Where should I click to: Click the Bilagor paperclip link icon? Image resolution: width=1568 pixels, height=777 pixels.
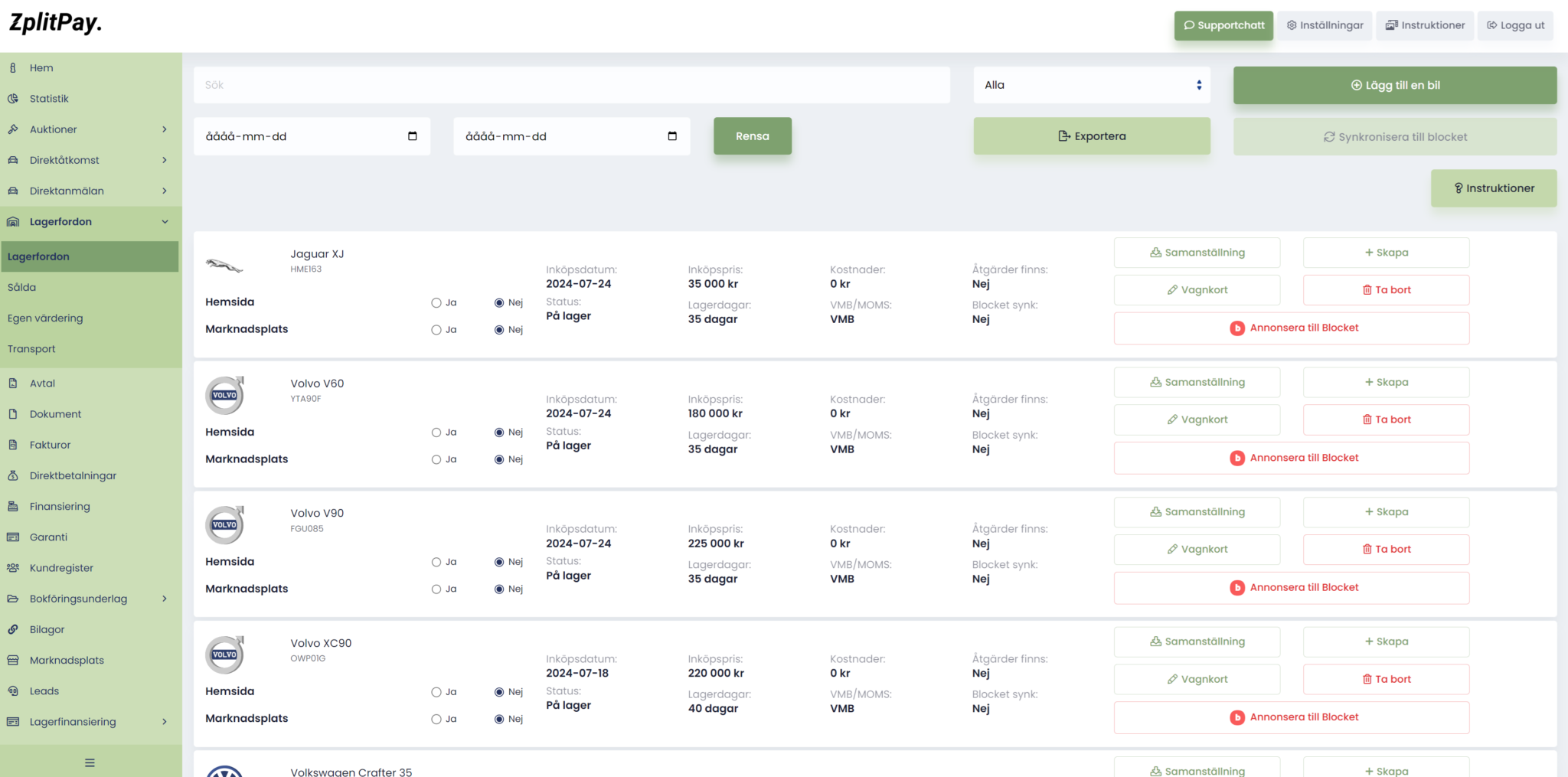pyautogui.click(x=13, y=629)
